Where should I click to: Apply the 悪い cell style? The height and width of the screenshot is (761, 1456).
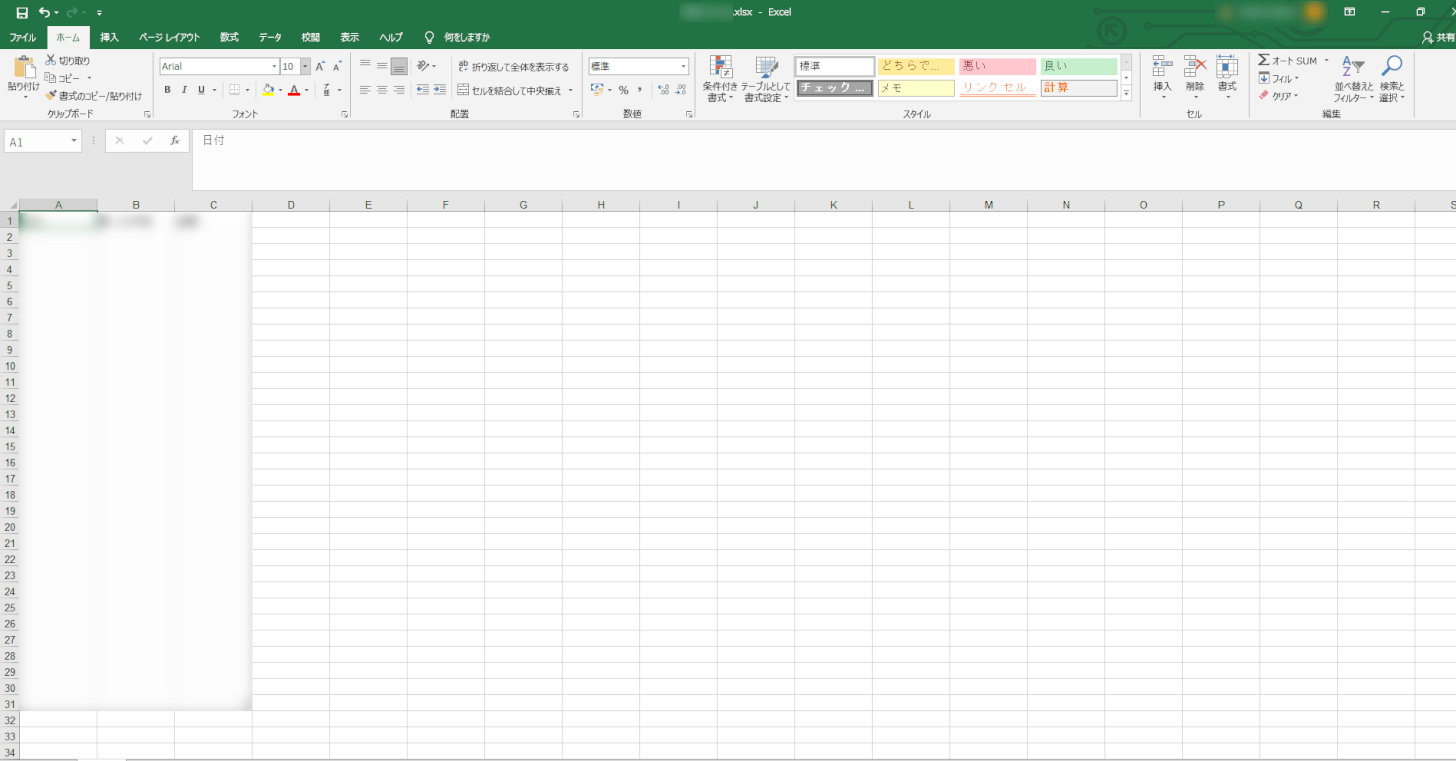click(x=996, y=66)
